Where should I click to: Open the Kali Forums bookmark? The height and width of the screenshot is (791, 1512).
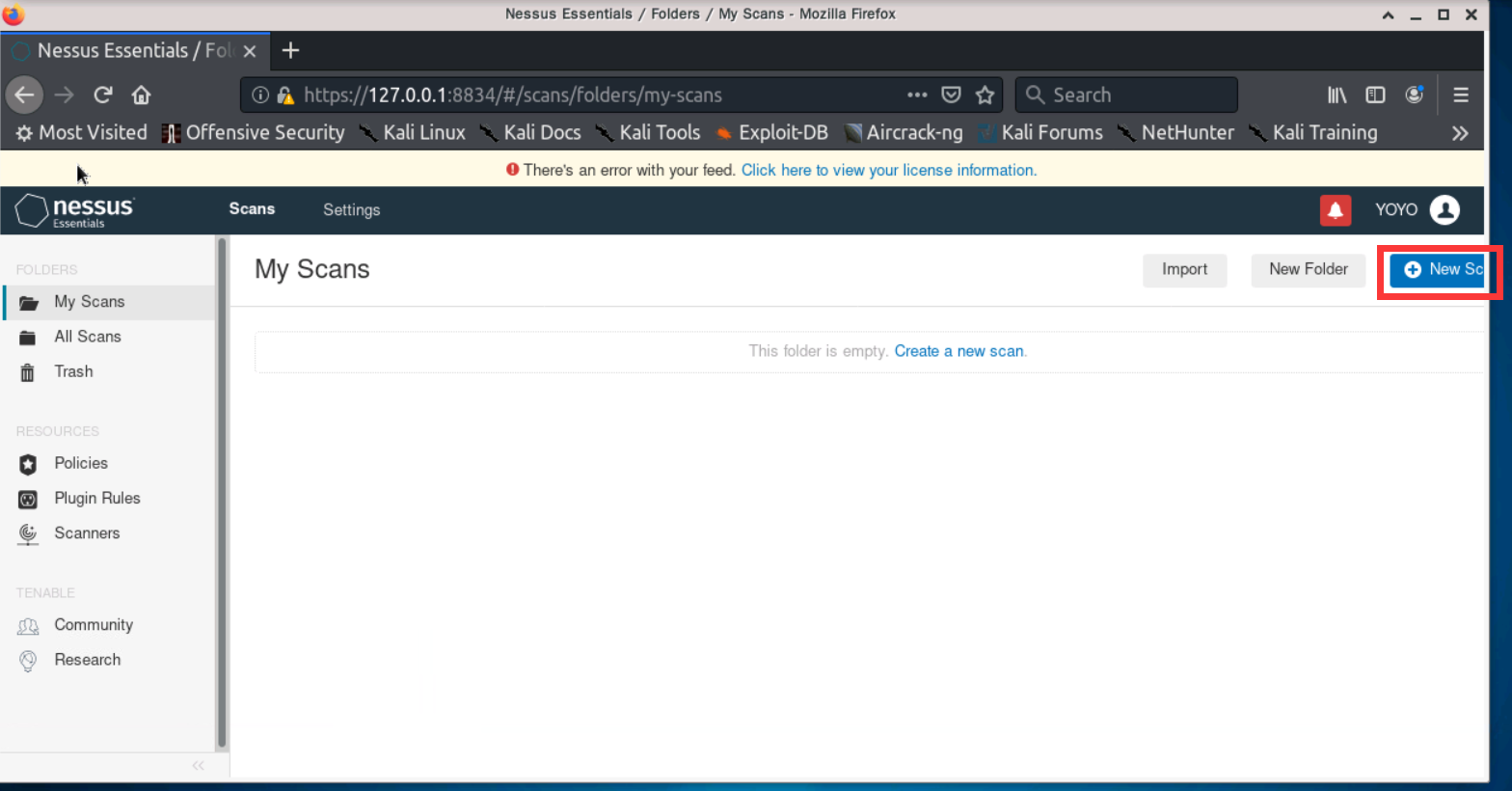1040,133
